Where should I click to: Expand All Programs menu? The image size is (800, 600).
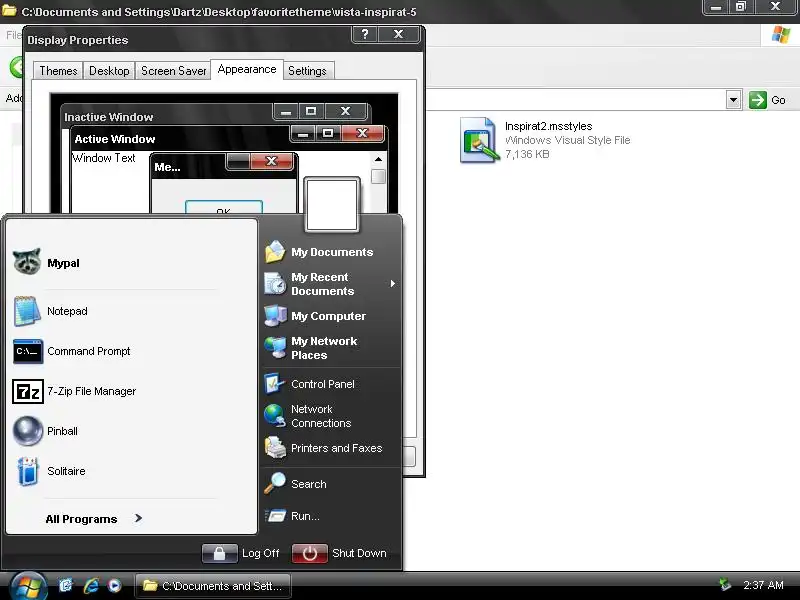point(93,519)
